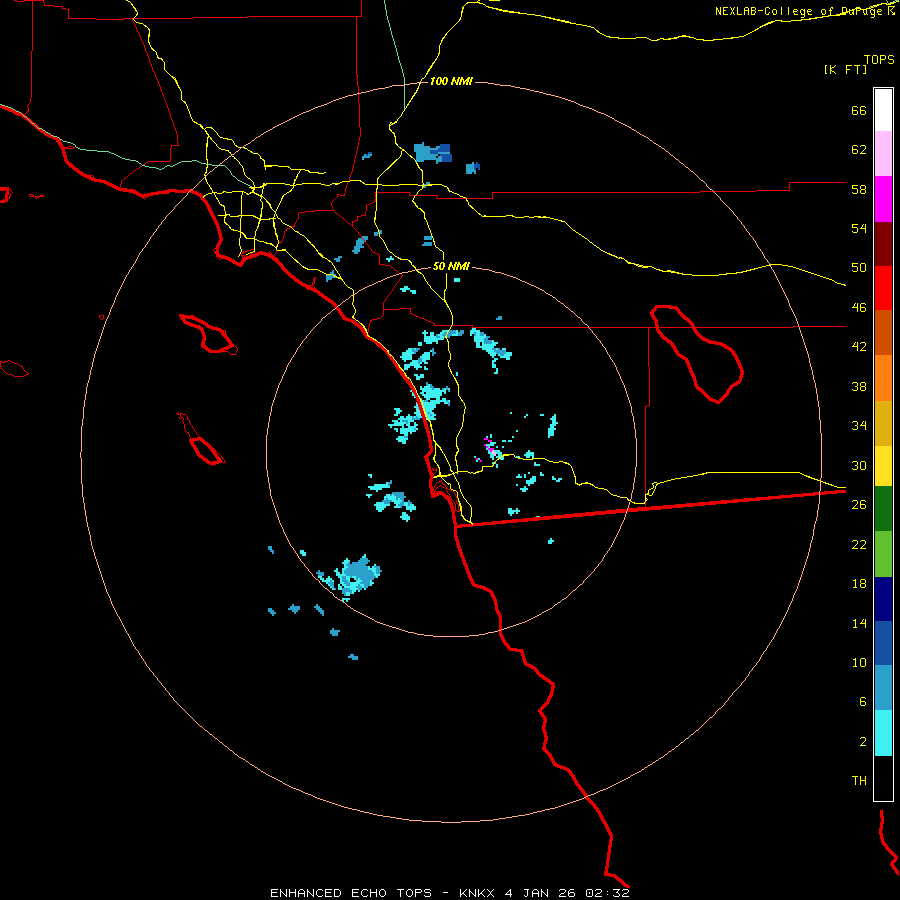900x900 pixels.
Task: Click the '22' legend value label
Action: (859, 544)
